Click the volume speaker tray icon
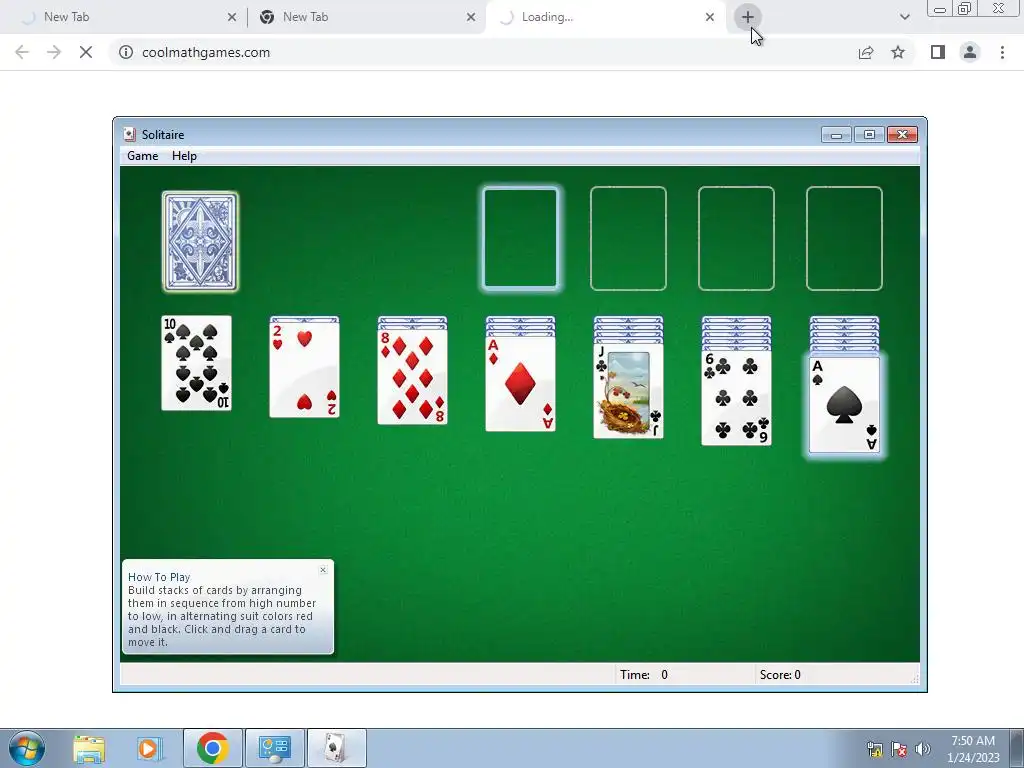 coord(923,749)
